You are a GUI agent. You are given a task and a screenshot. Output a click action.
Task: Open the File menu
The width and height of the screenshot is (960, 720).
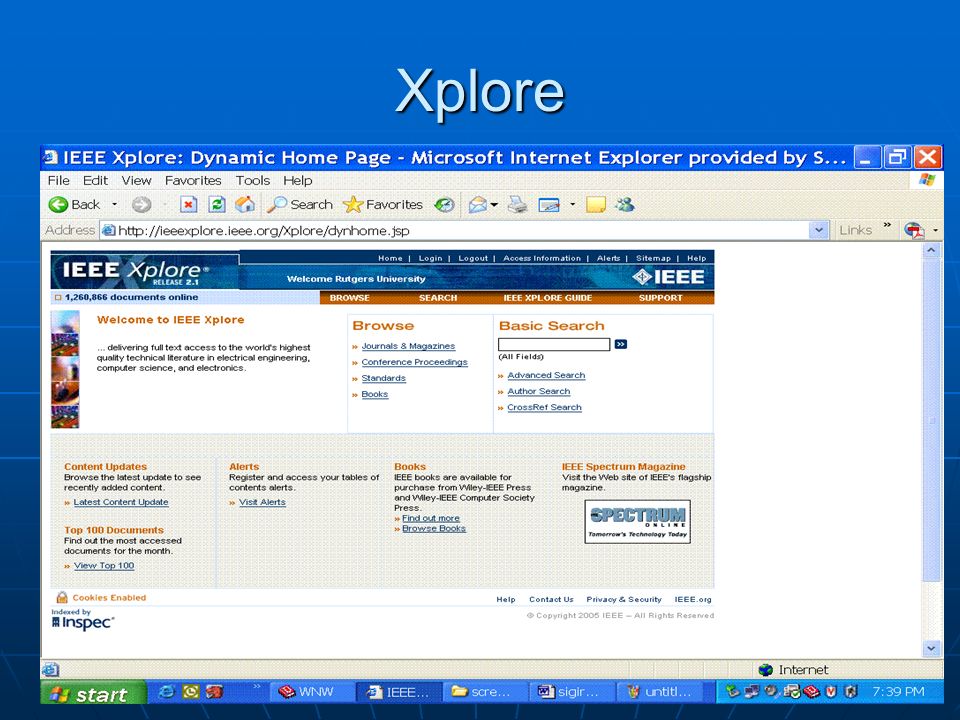click(x=59, y=181)
